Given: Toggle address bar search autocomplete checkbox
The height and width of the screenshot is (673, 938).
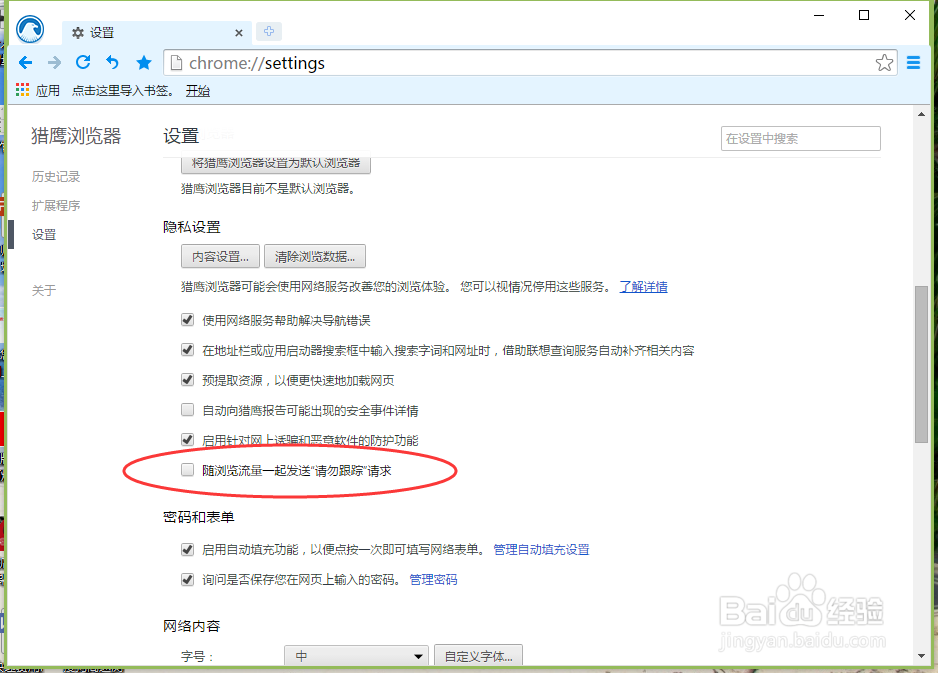Looking at the screenshot, I should [x=187, y=350].
